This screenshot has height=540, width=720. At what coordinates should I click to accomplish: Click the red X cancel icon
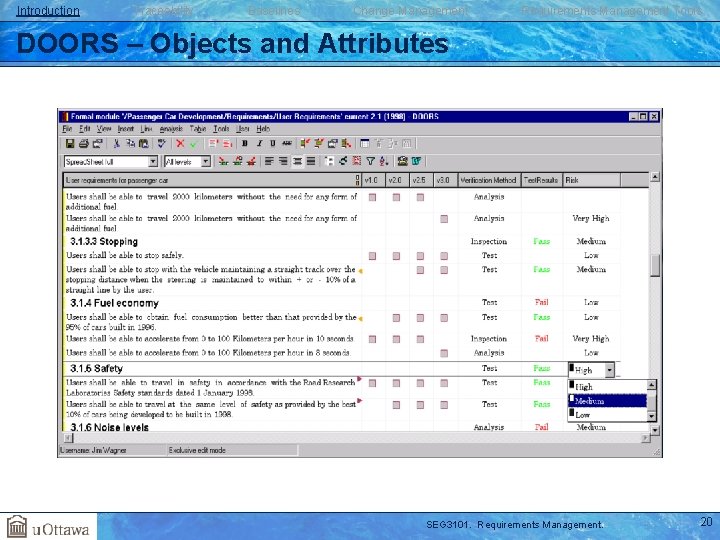click(x=180, y=144)
